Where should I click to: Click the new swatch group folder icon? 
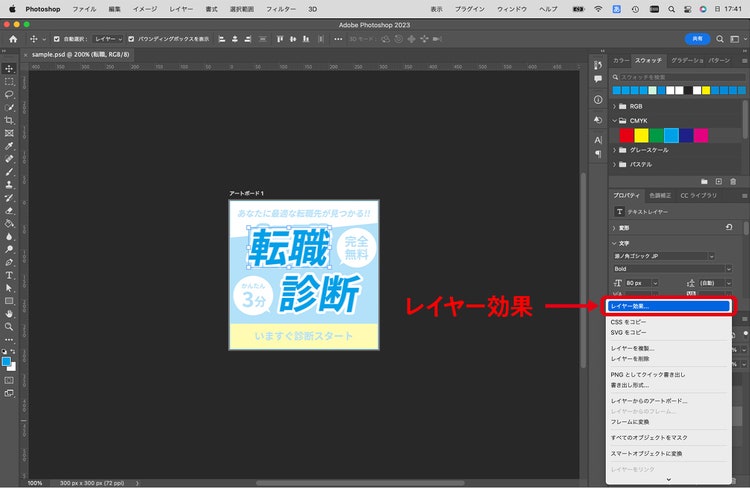click(x=704, y=182)
